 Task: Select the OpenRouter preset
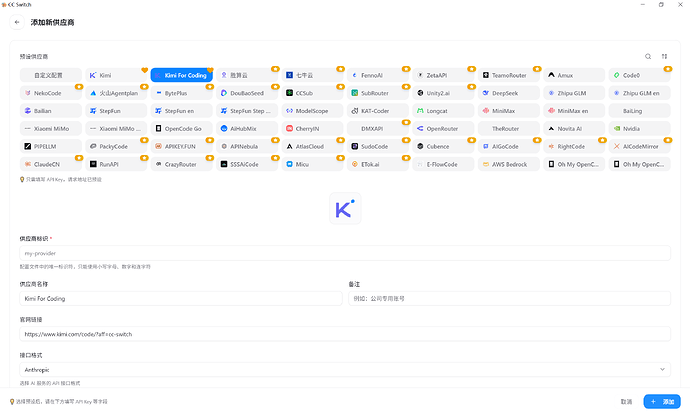[x=444, y=128]
